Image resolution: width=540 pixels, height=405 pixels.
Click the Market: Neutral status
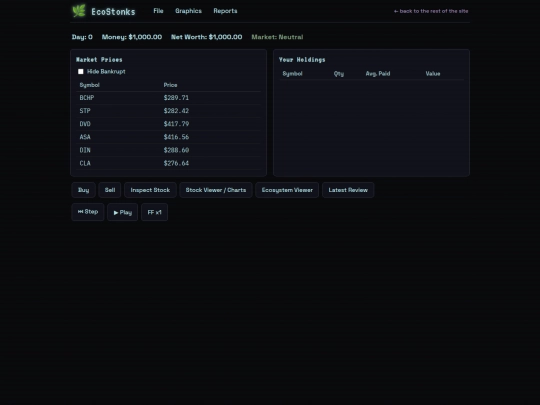click(277, 37)
